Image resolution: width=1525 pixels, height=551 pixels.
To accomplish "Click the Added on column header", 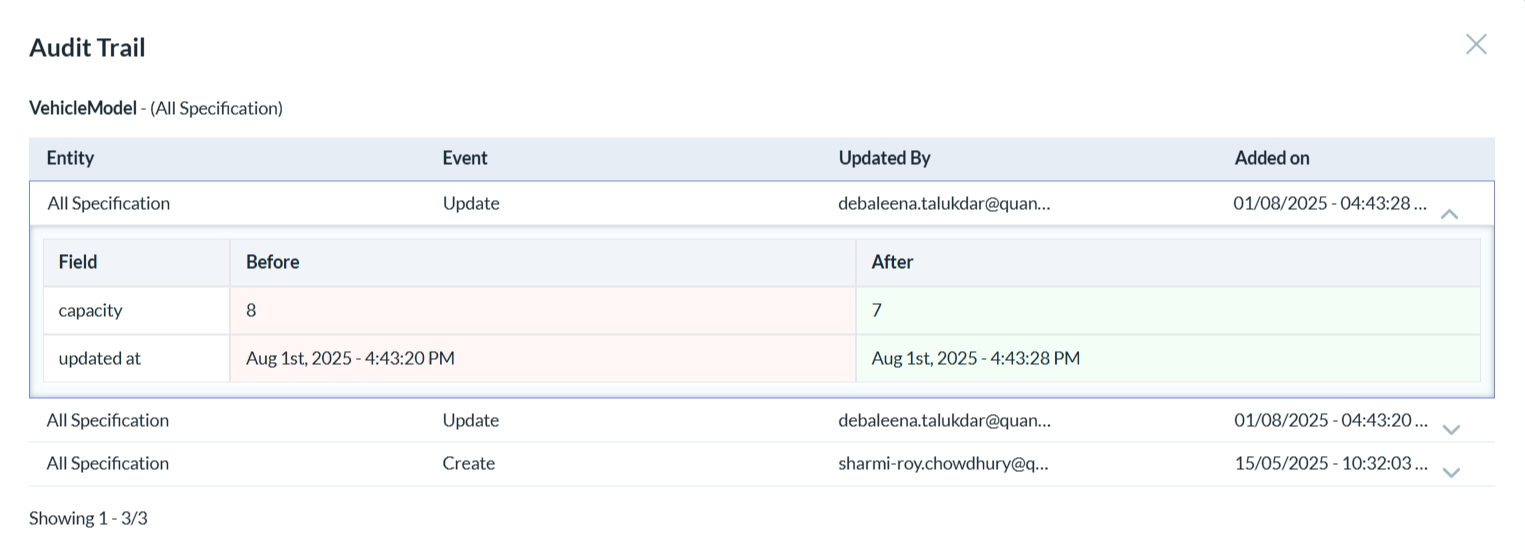I will 1271,158.
